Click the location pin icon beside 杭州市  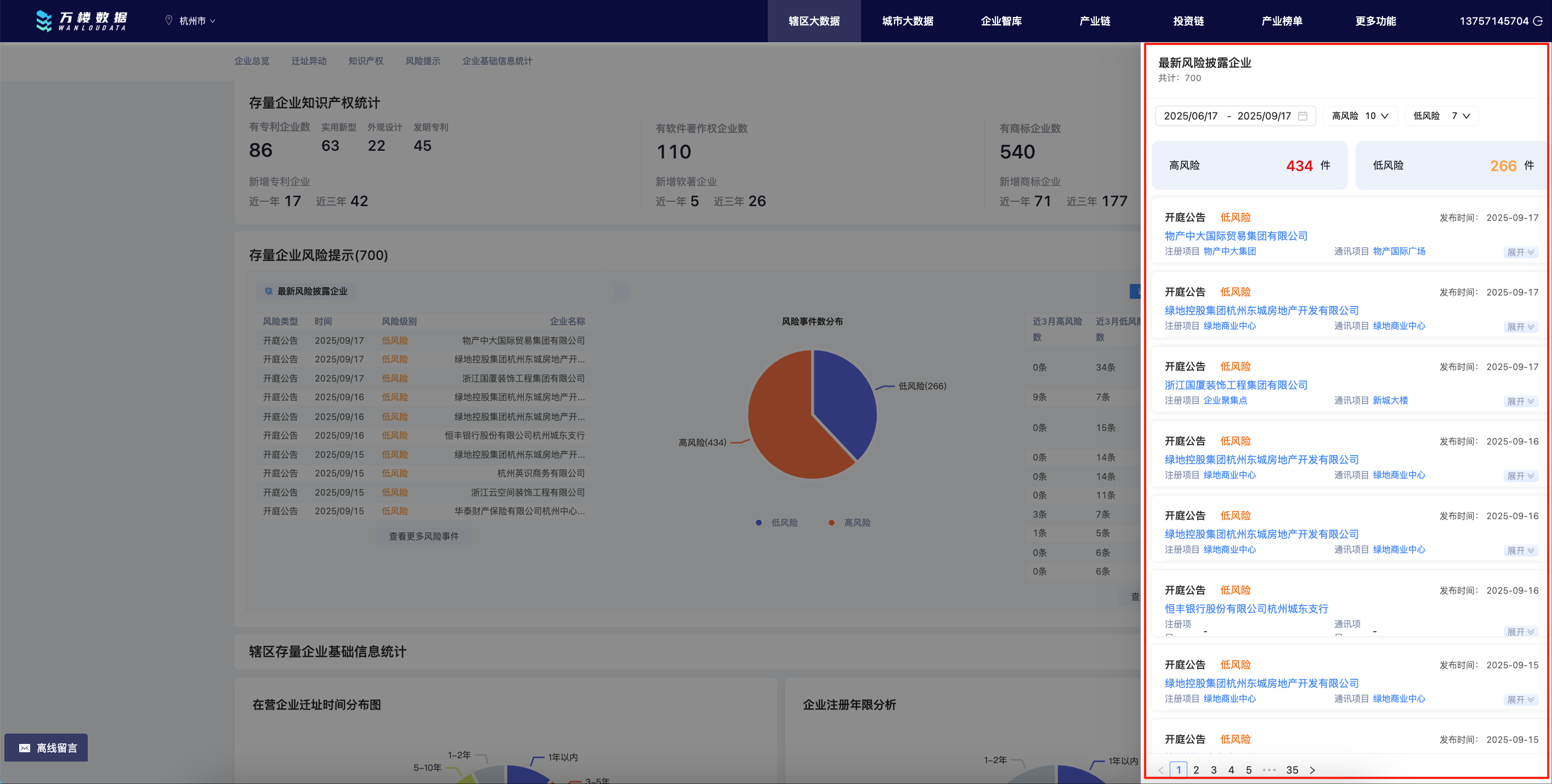pos(169,20)
